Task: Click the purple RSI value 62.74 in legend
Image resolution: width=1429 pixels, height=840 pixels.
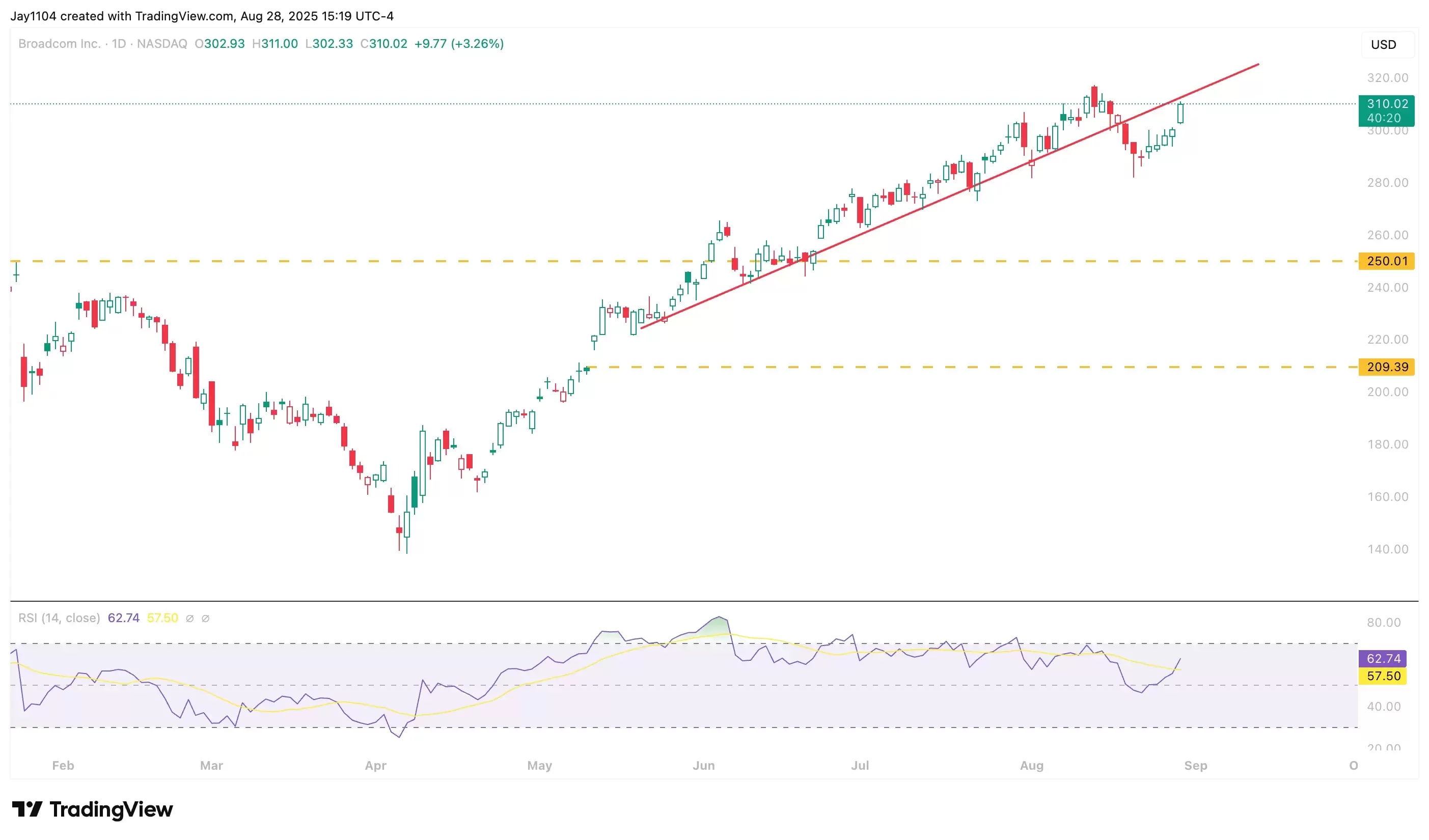Action: [123, 618]
